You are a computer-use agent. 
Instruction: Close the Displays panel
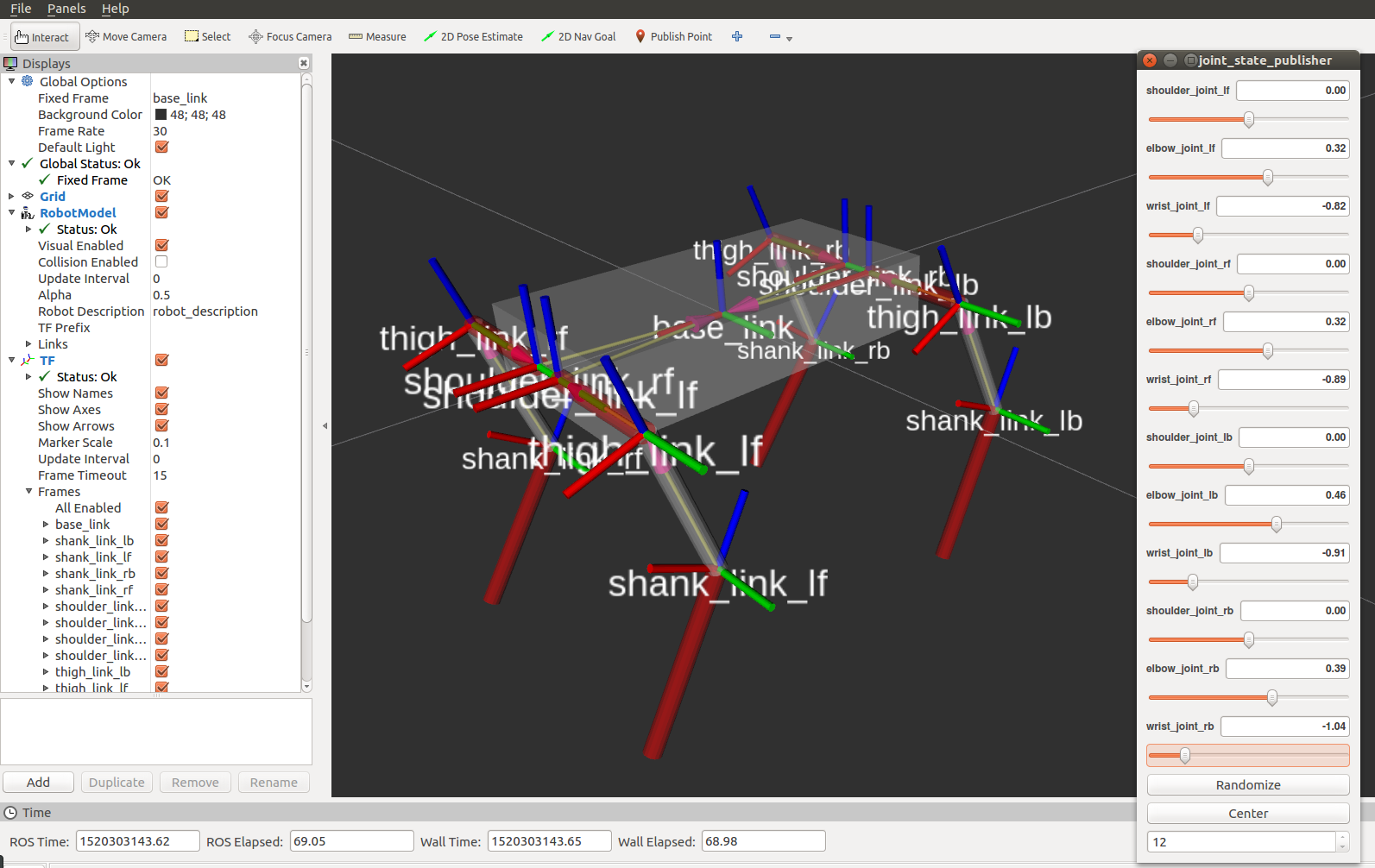click(x=304, y=63)
